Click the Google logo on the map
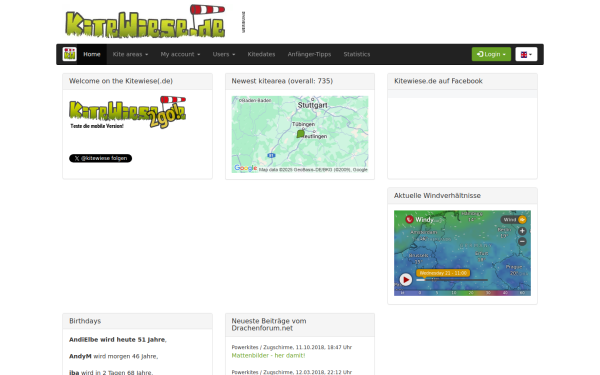 245,168
